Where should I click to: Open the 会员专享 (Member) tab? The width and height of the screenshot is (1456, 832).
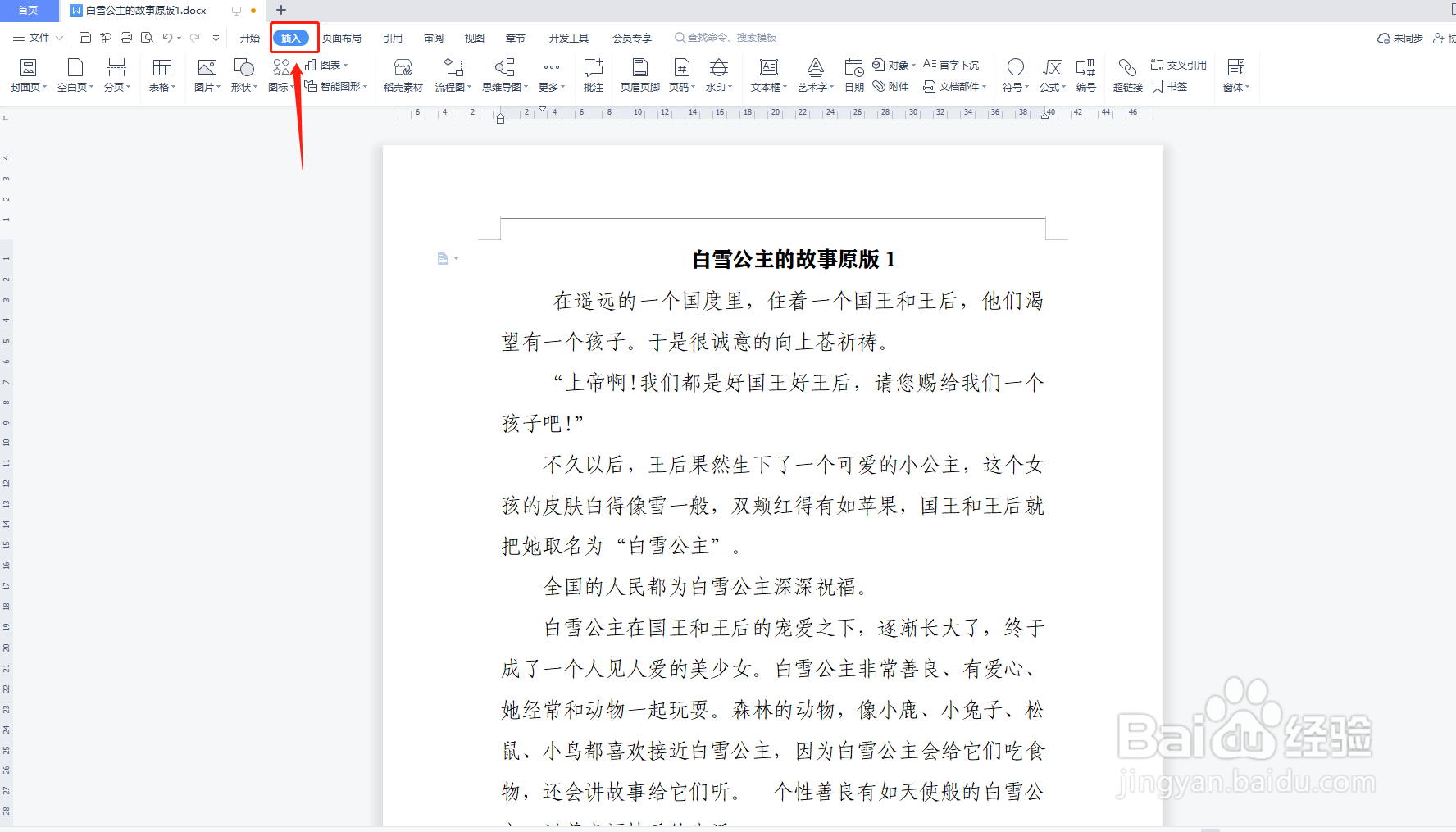[632, 38]
